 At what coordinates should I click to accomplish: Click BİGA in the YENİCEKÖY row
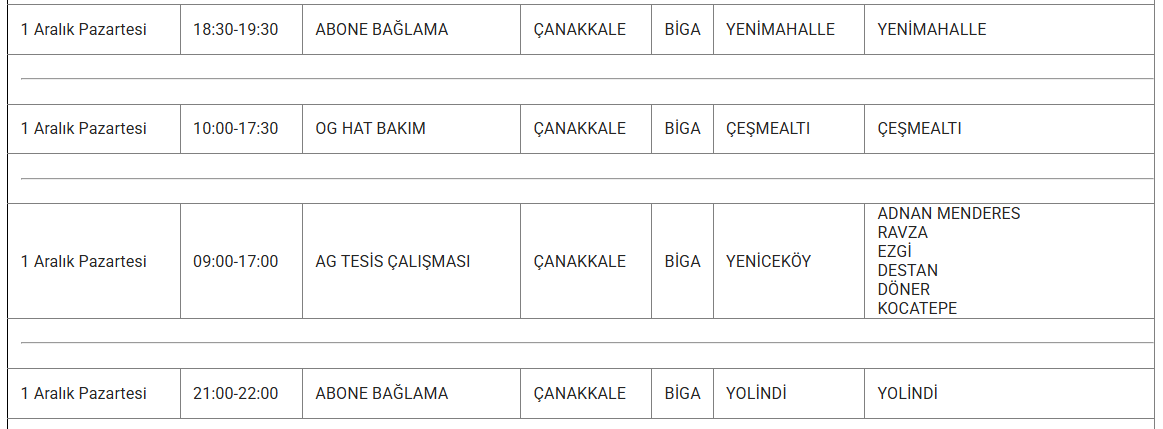[682, 261]
